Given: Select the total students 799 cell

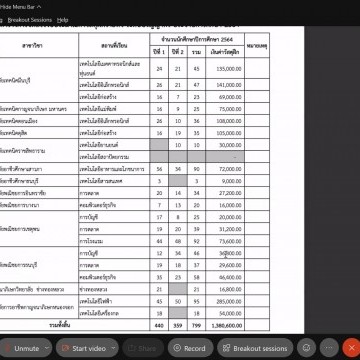Looking at the screenshot, I should [196, 325].
